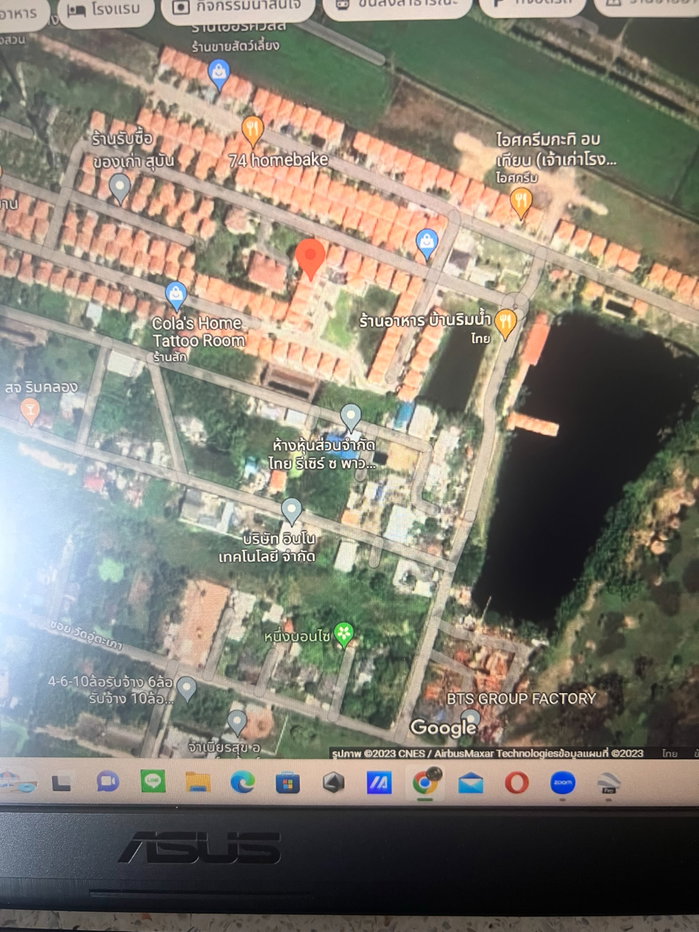699x932 pixels.
Task: Click the ไทย link in map footer
Action: [x=670, y=753]
